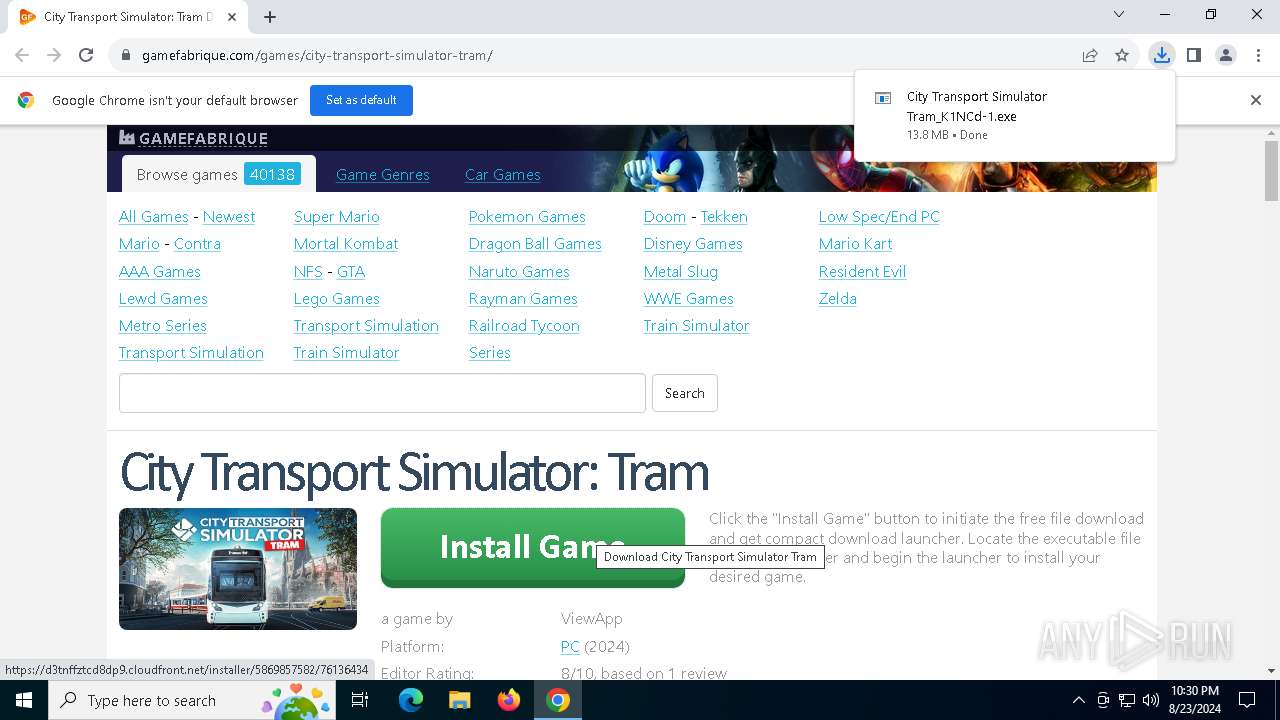The image size is (1280, 720).
Task: Launch Firefox from the taskbar
Action: pos(509,700)
